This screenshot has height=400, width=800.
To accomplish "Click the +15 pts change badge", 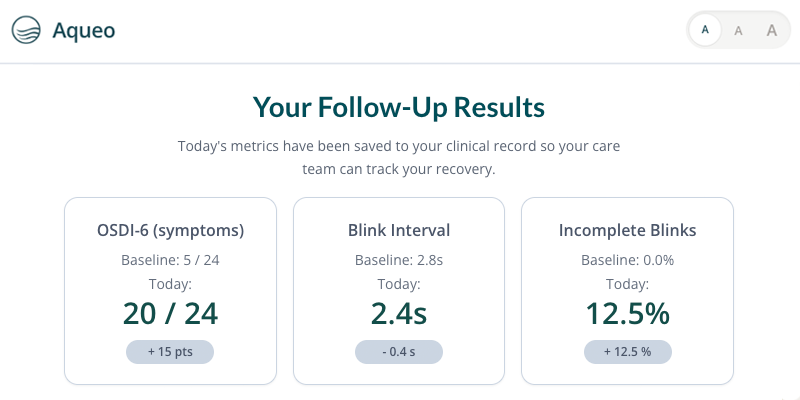I will [170, 352].
